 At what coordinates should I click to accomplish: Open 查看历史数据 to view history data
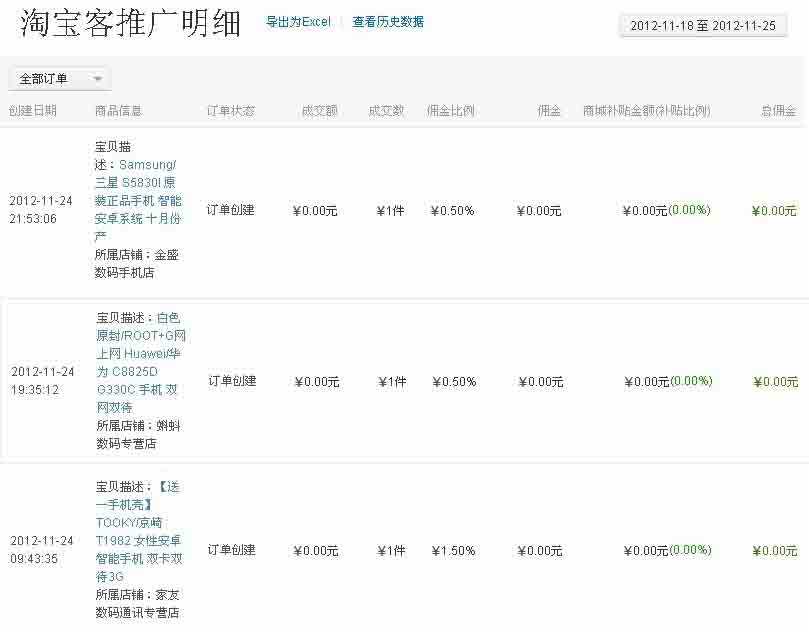click(388, 21)
